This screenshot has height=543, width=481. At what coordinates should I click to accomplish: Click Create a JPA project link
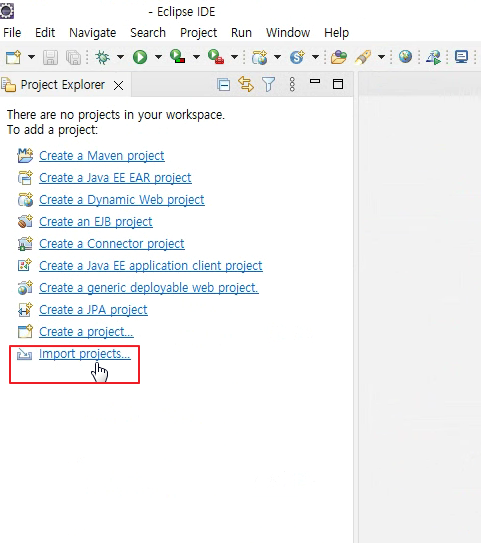click(93, 310)
